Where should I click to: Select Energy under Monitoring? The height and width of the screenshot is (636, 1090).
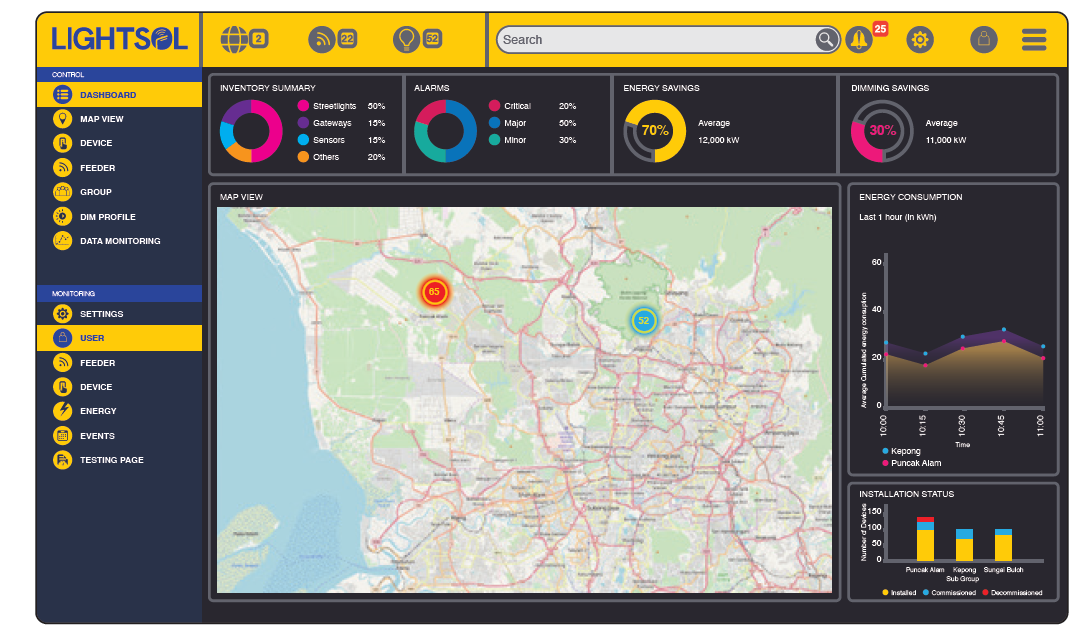pyautogui.click(x=98, y=411)
